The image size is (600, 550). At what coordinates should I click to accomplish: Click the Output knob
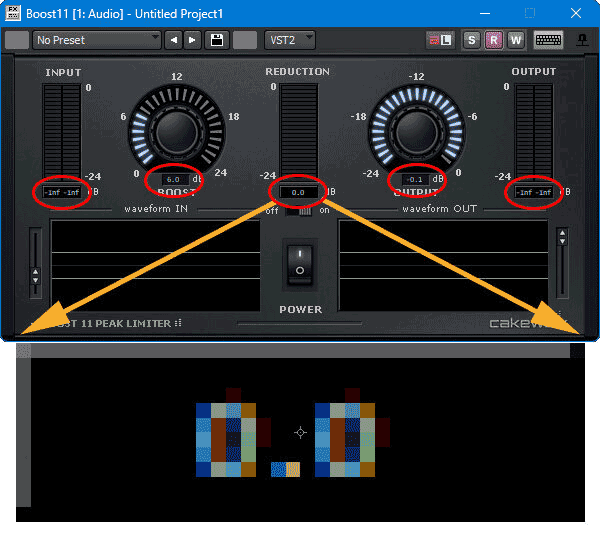coord(417,128)
